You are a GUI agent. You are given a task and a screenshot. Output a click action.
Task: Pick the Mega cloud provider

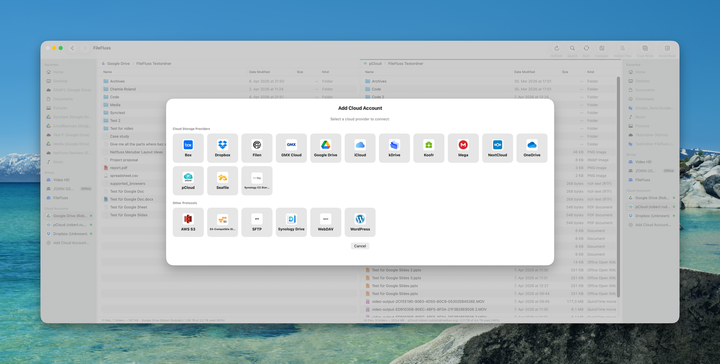[x=463, y=148]
